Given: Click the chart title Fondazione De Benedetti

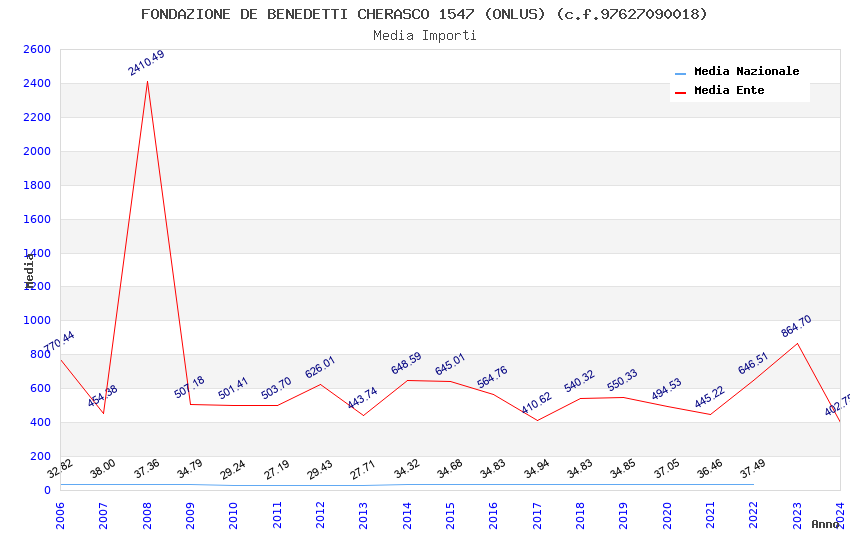Looking at the screenshot, I should click(x=424, y=14).
